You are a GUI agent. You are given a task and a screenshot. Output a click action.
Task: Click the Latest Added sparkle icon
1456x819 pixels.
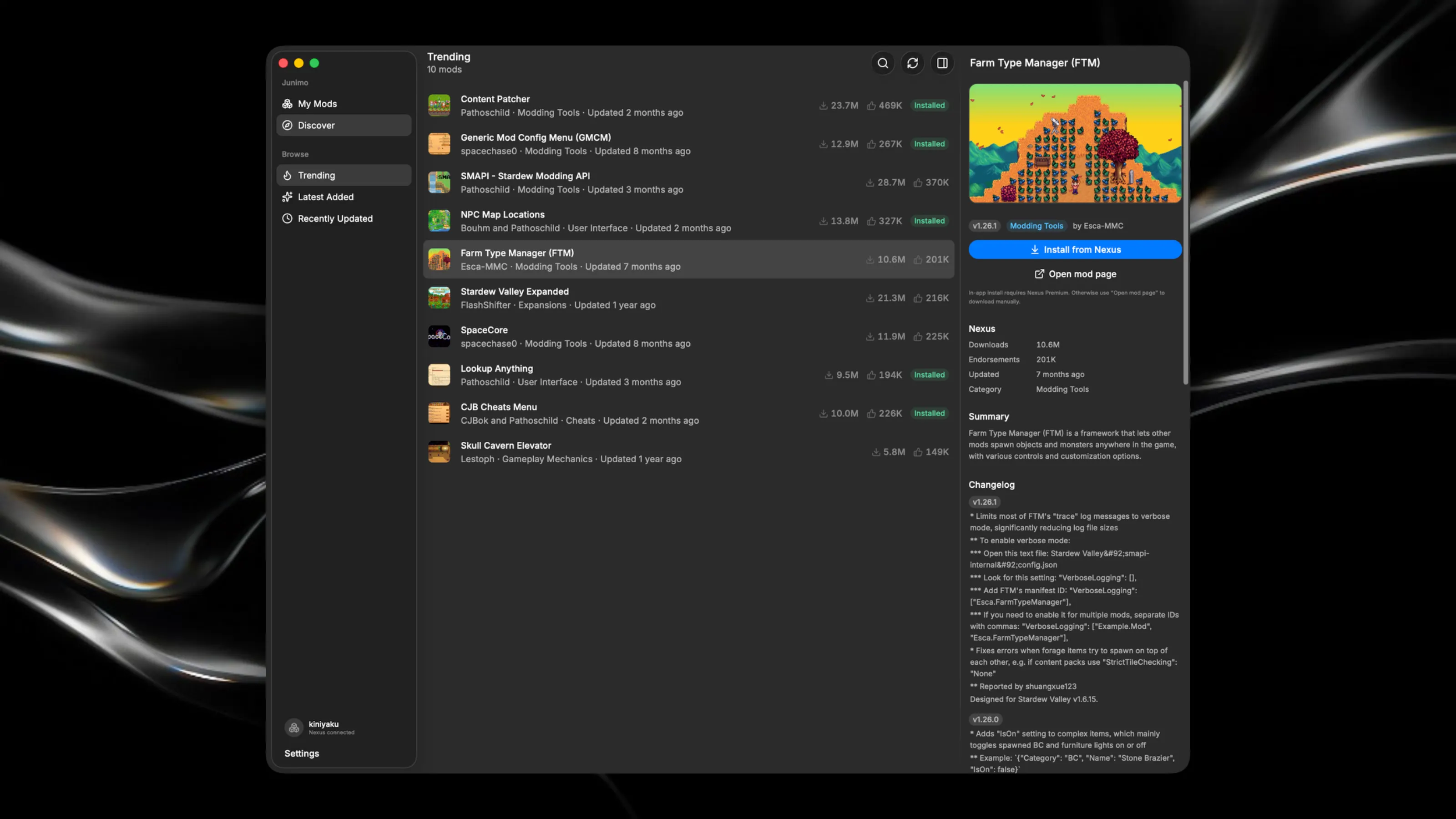[x=287, y=197]
